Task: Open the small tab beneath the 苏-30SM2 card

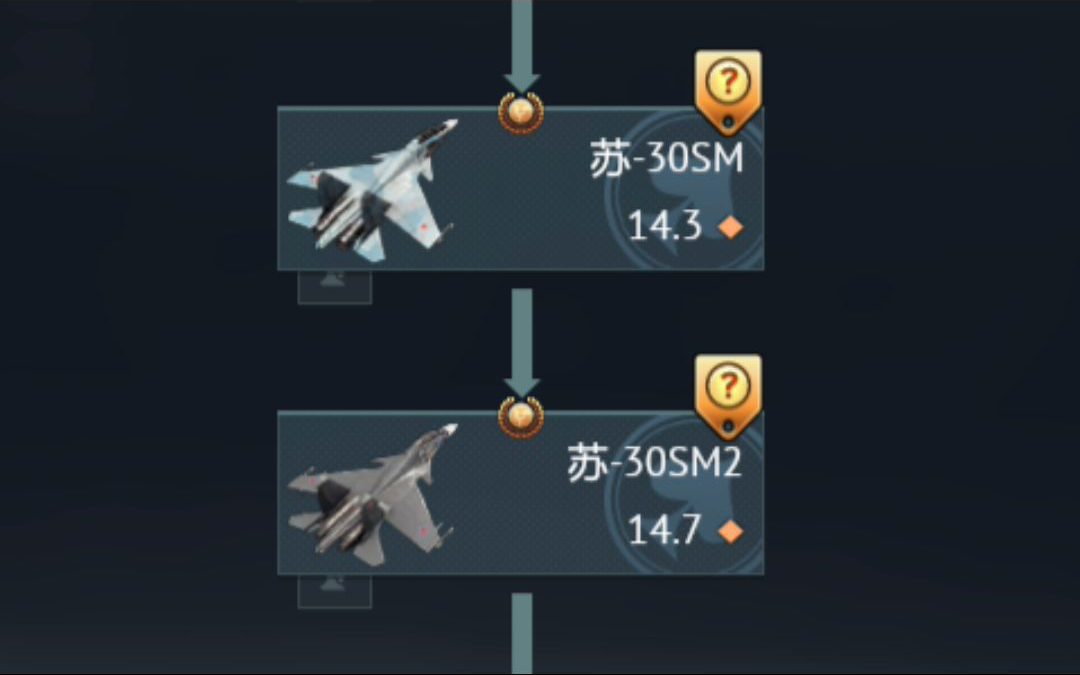Action: click(335, 592)
